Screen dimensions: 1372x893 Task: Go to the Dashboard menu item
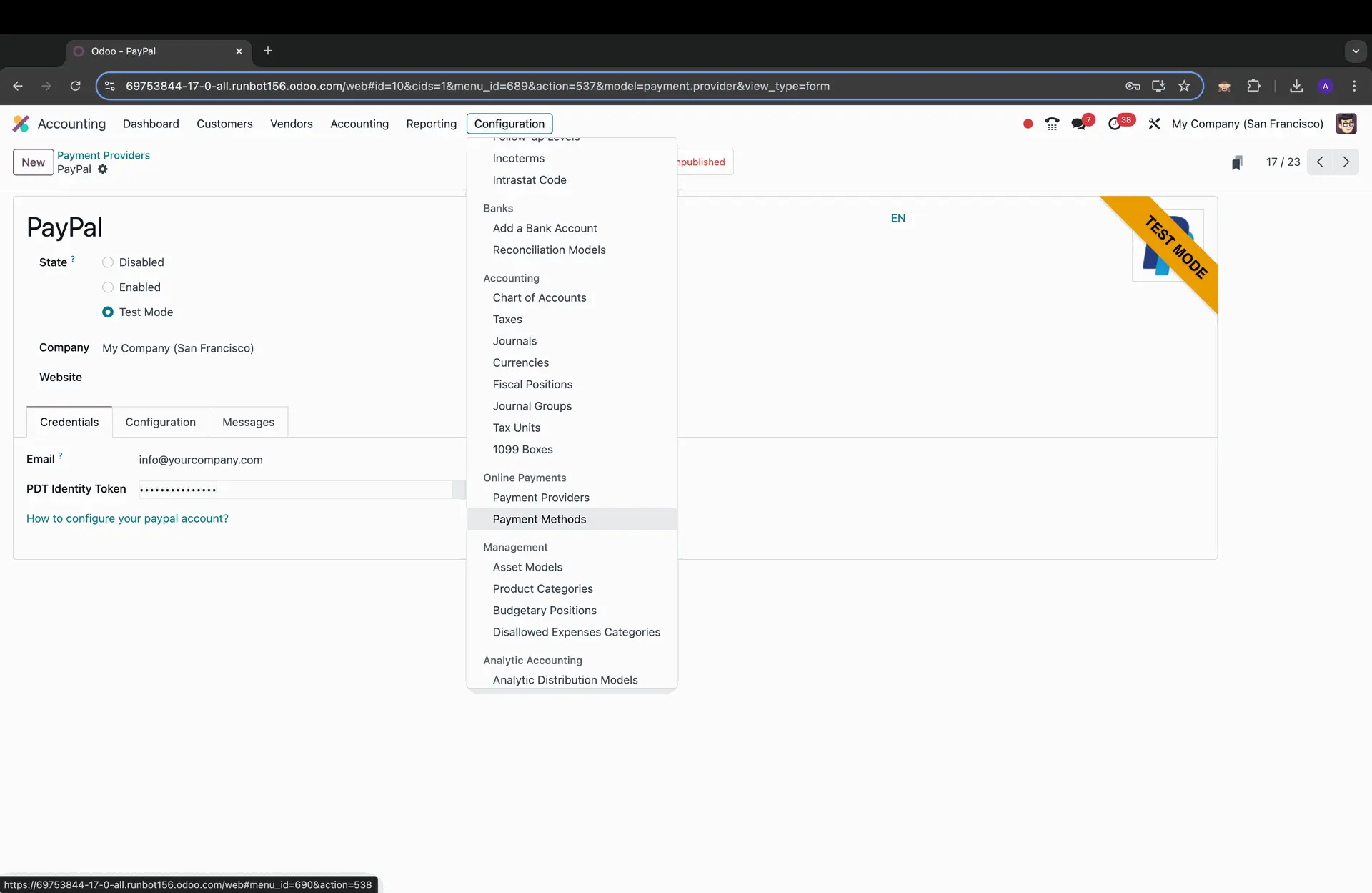pos(151,124)
